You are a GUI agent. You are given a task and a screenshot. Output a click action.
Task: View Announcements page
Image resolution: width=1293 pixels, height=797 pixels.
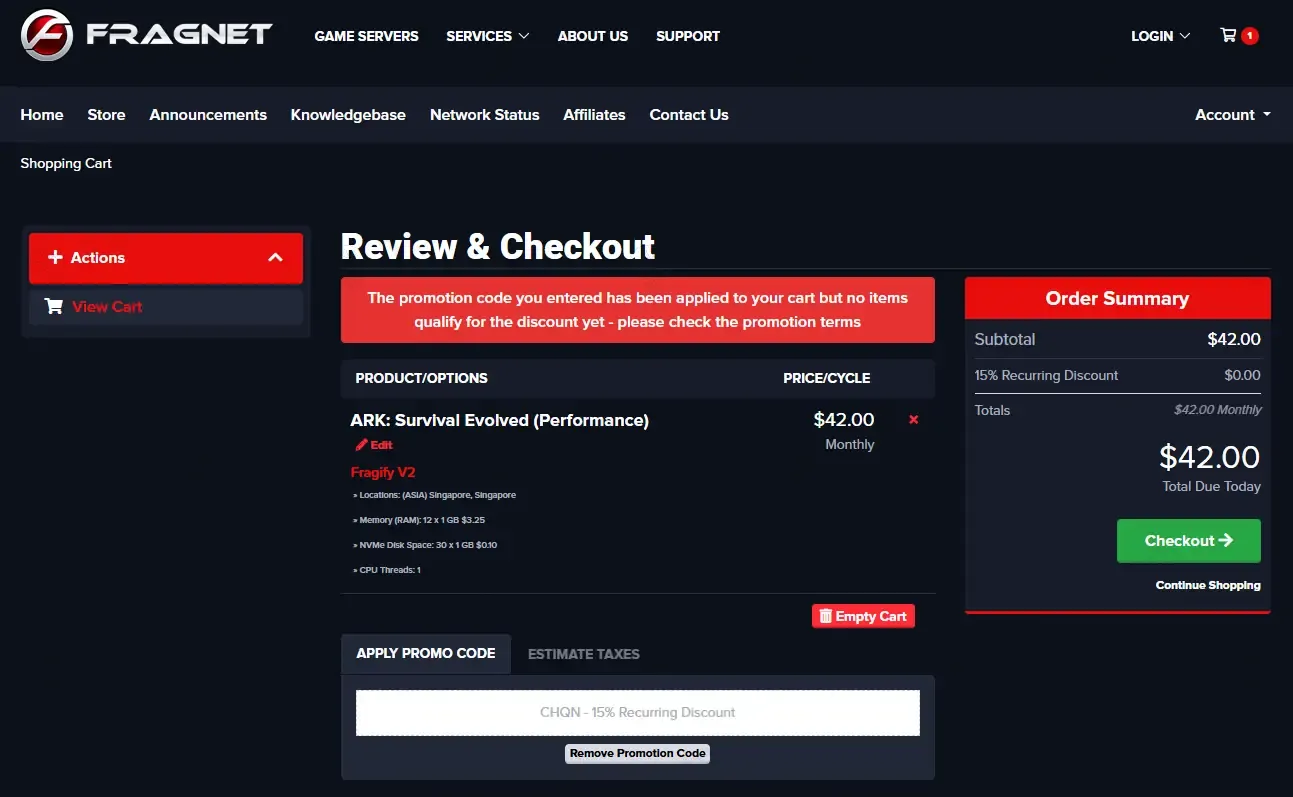pos(208,115)
